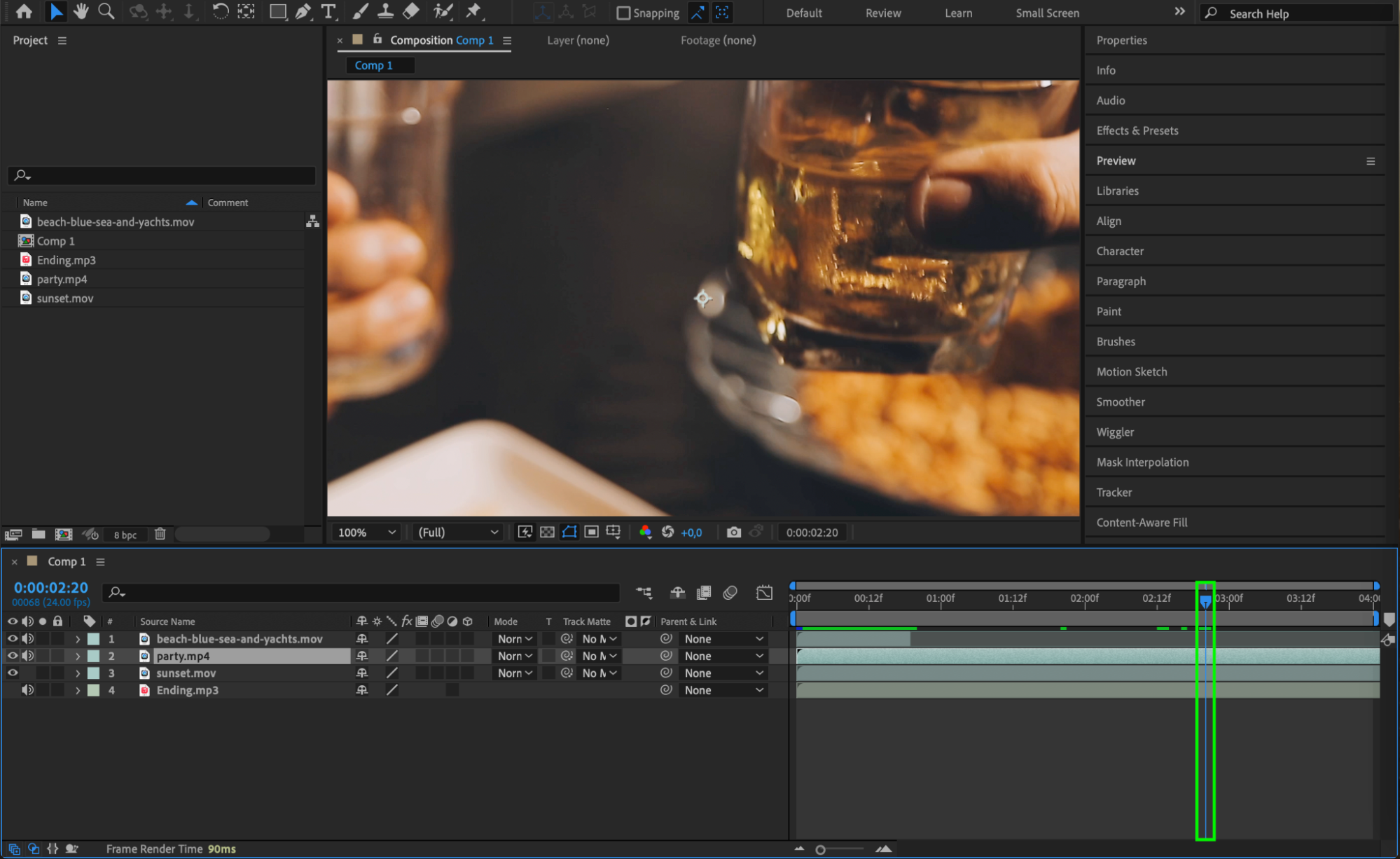The image size is (1400, 859).
Task: Select the Hand tool
Action: (81, 11)
